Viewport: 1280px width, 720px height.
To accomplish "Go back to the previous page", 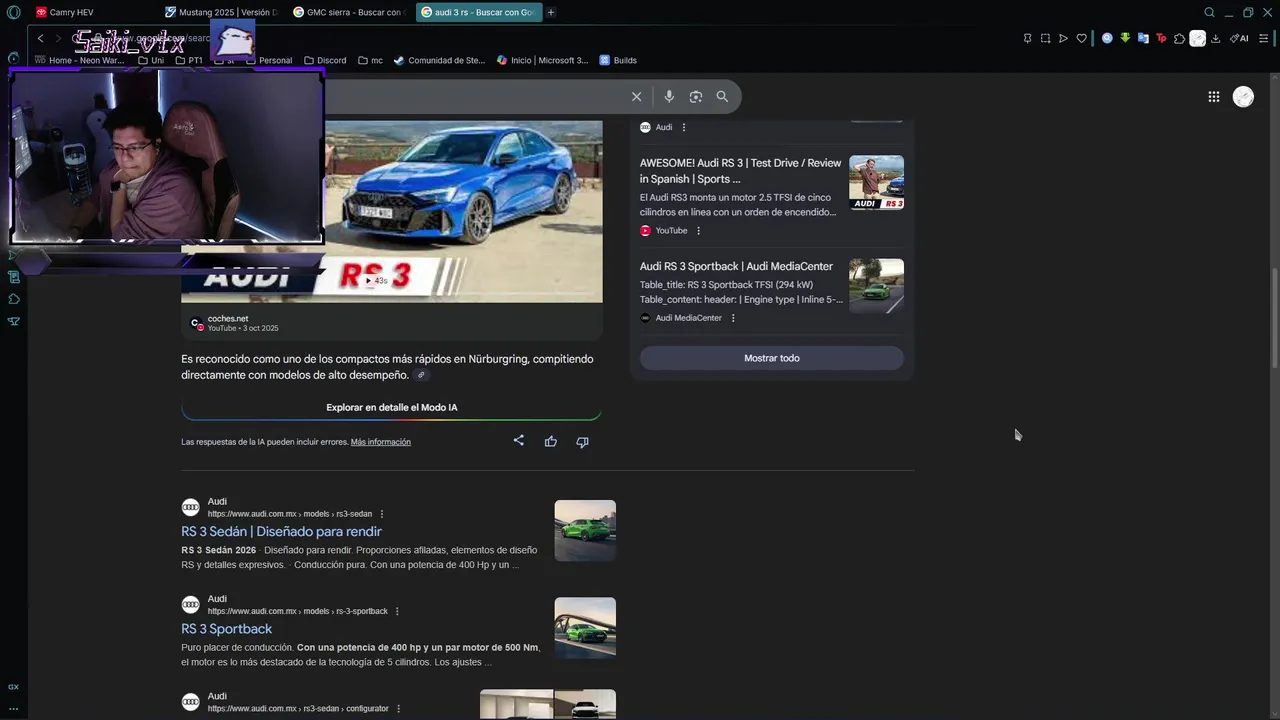I will coord(40,38).
